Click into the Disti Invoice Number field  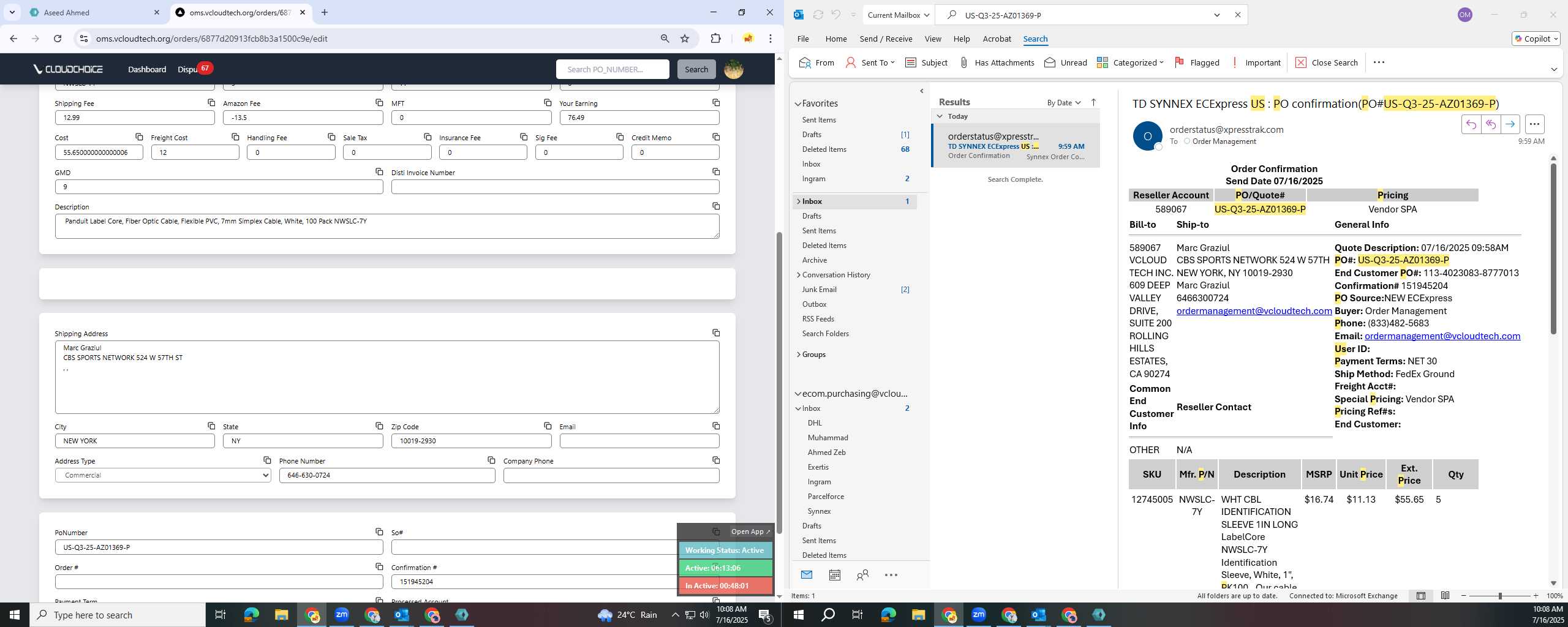pos(555,187)
